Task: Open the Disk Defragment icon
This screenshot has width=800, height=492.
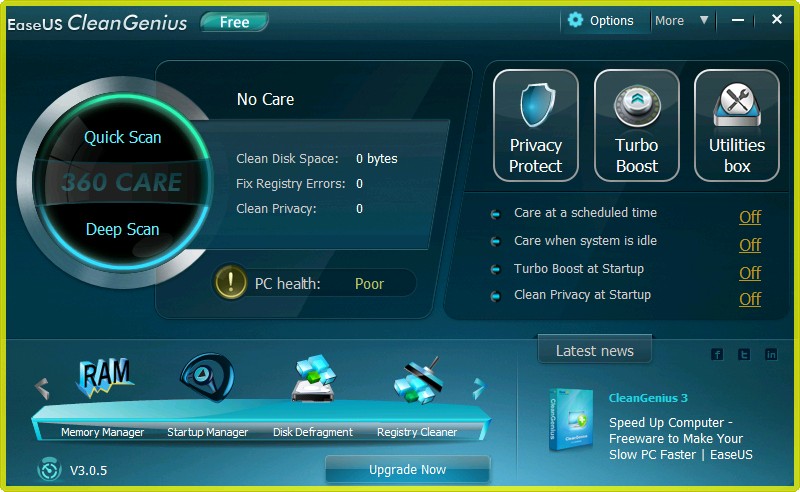Action: (x=313, y=378)
